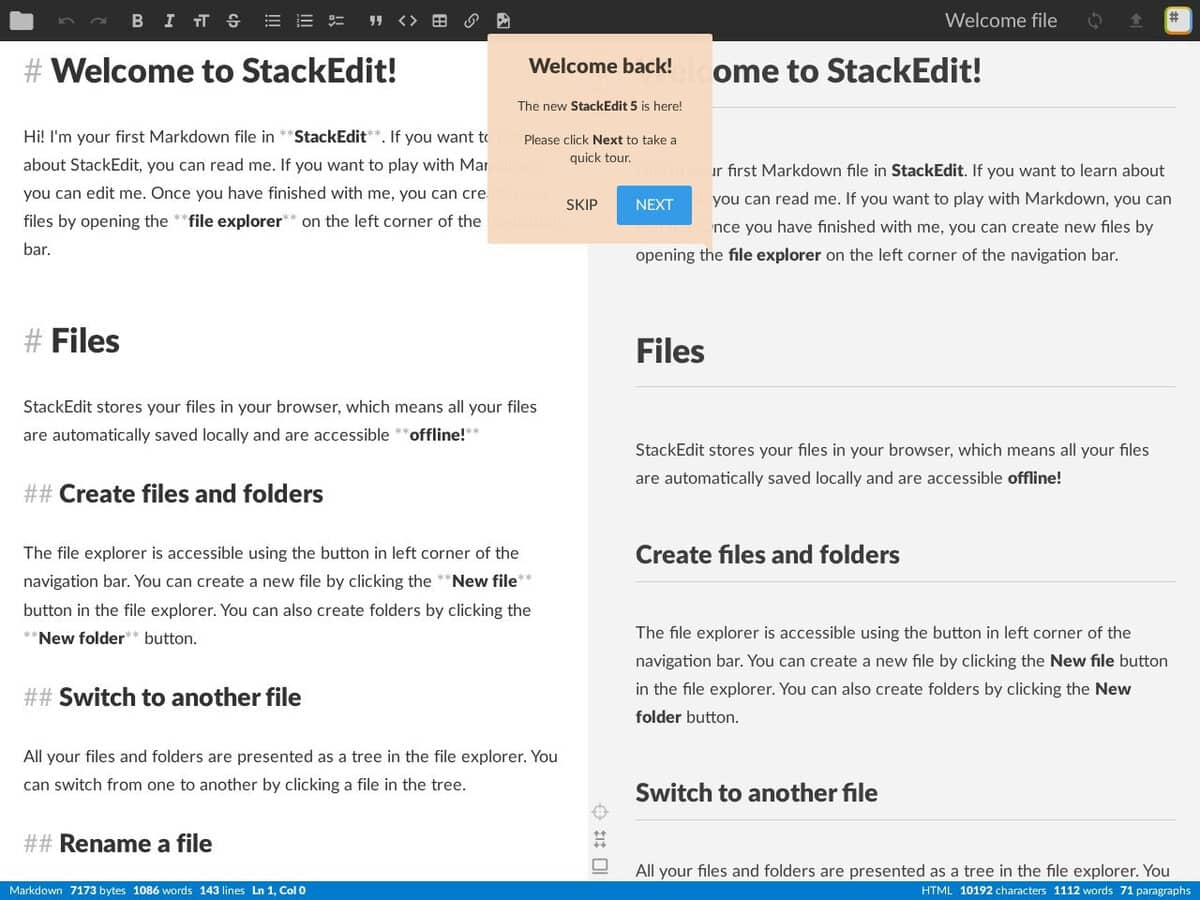Click the '# Files' heading in the editor

click(x=71, y=341)
